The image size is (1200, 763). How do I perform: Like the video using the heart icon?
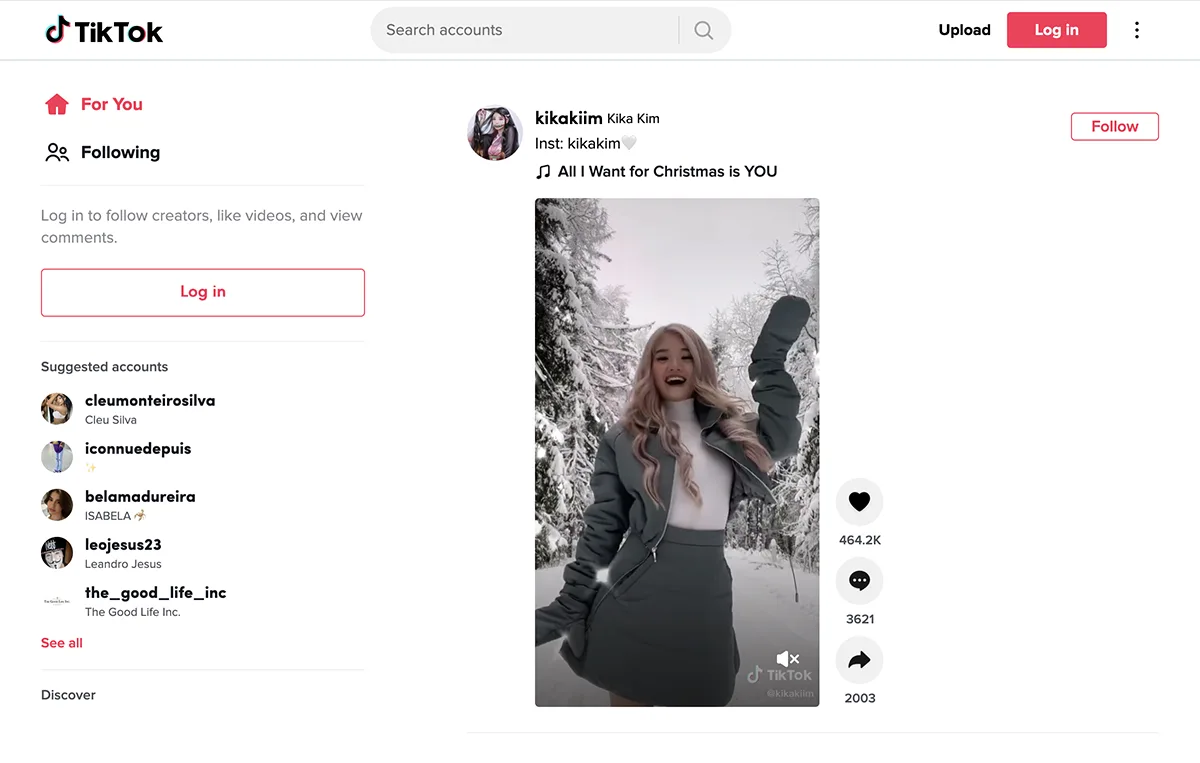[859, 502]
